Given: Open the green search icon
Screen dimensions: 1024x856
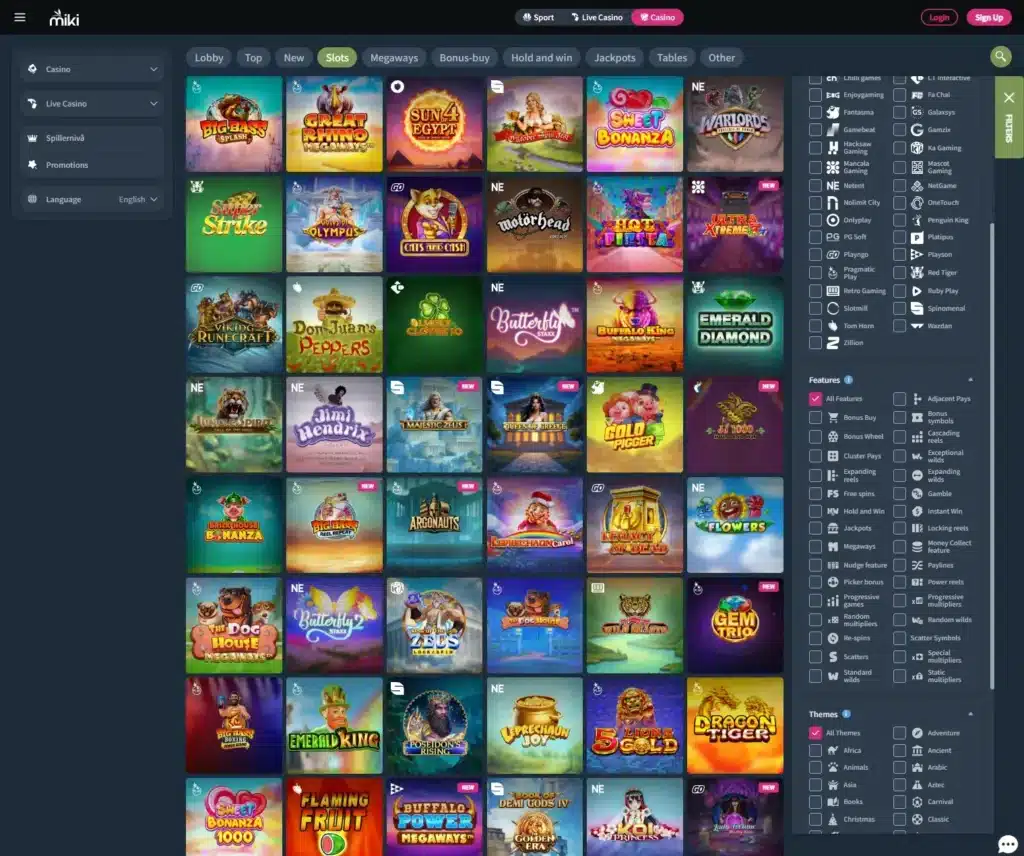Looking at the screenshot, I should (x=1000, y=57).
